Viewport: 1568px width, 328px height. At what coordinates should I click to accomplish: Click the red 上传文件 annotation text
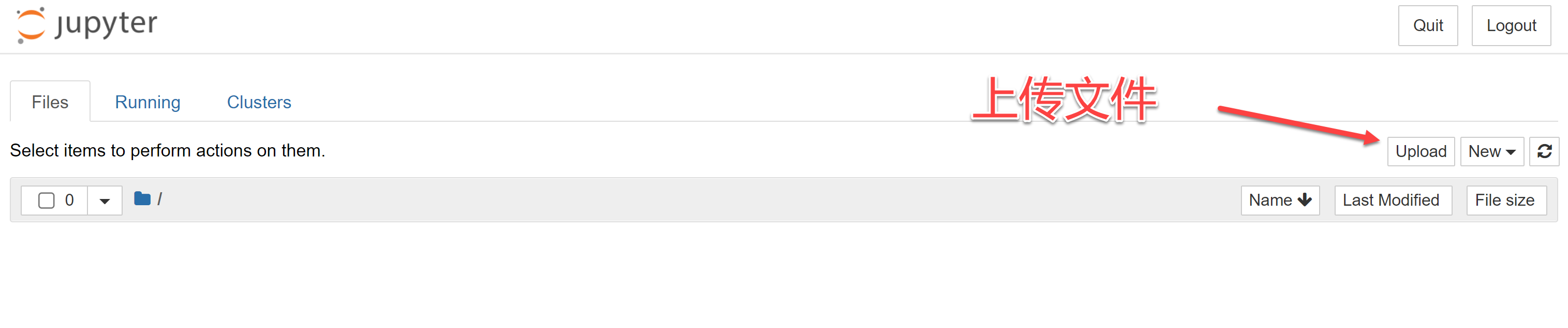point(1063,99)
